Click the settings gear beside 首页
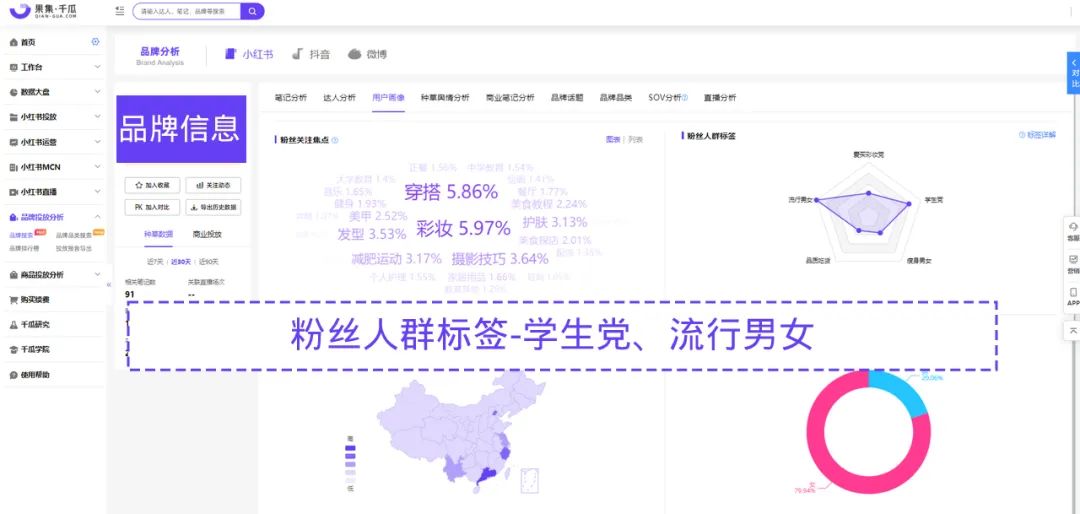 click(96, 42)
